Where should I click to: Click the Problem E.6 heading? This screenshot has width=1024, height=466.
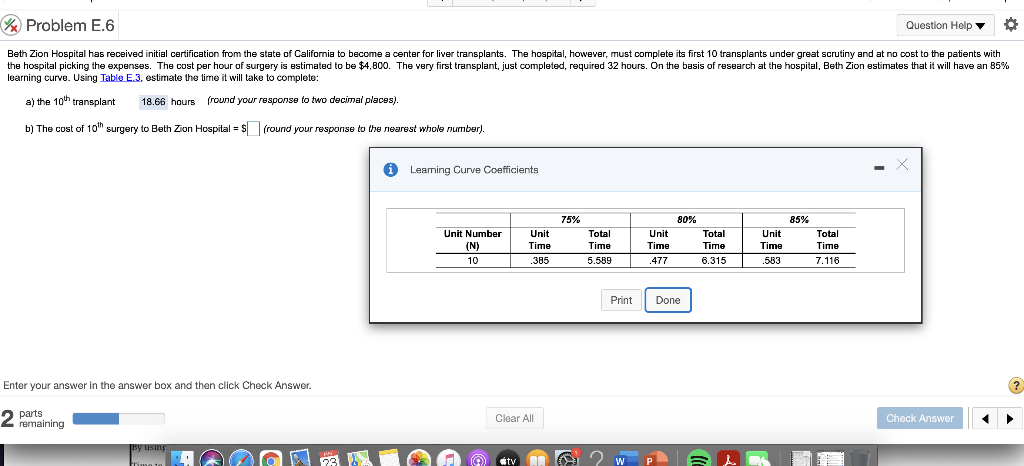[x=71, y=25]
